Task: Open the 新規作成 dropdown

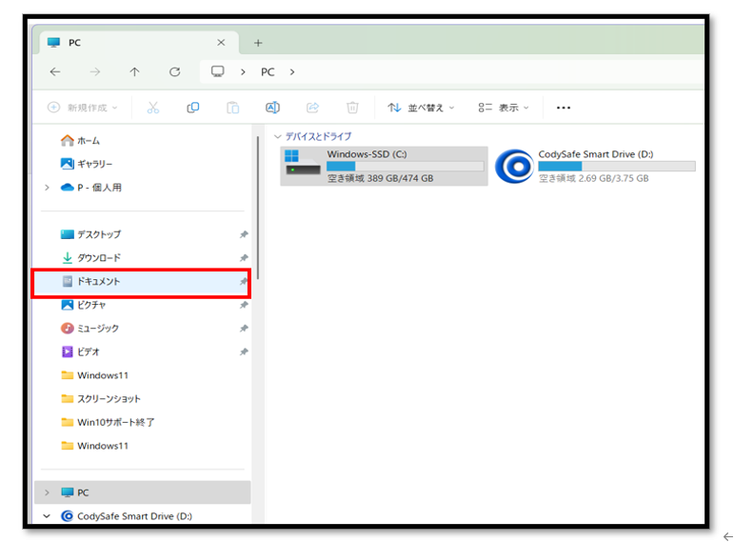Action: pos(82,108)
